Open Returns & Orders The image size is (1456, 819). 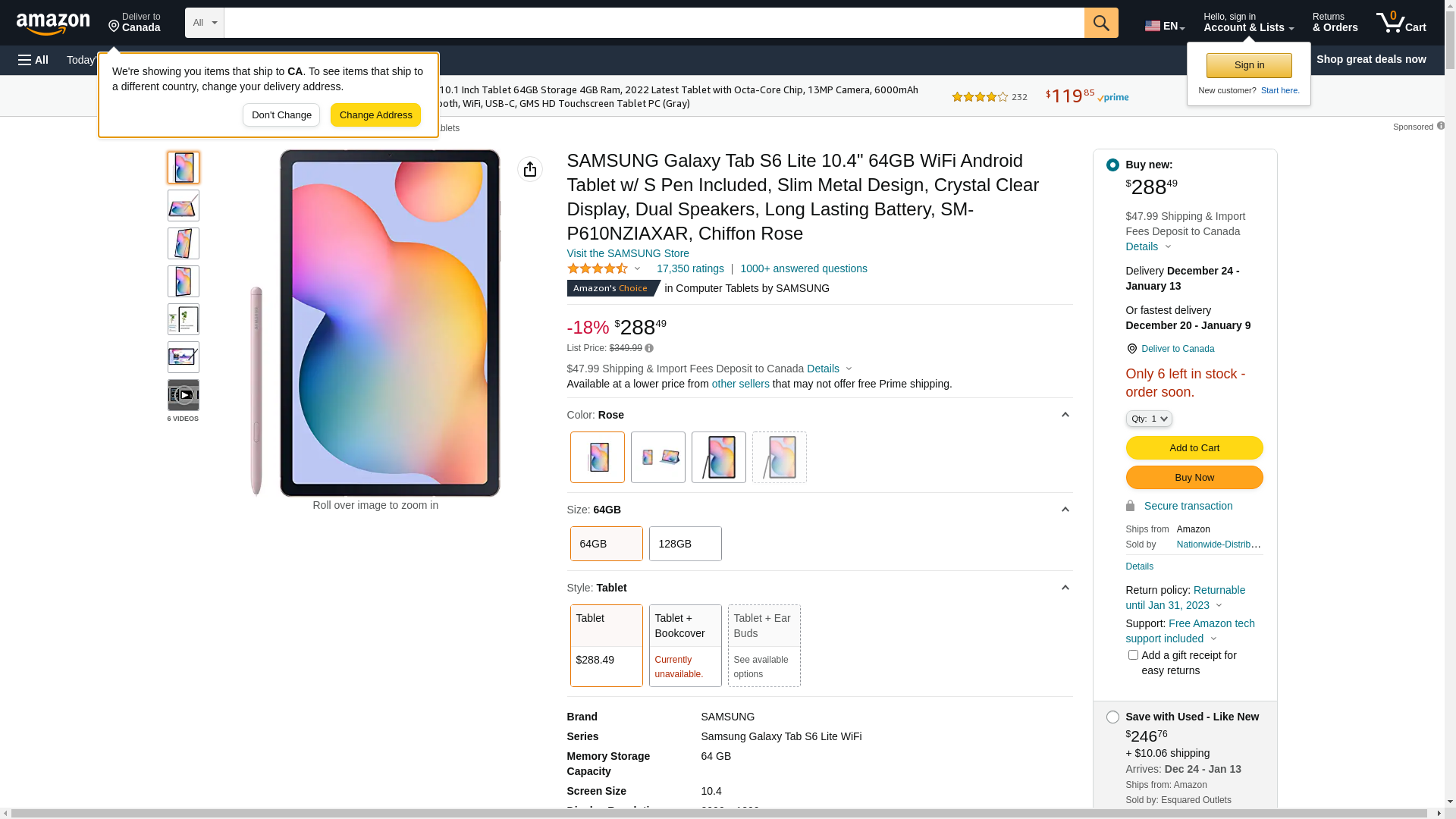coord(1335,23)
